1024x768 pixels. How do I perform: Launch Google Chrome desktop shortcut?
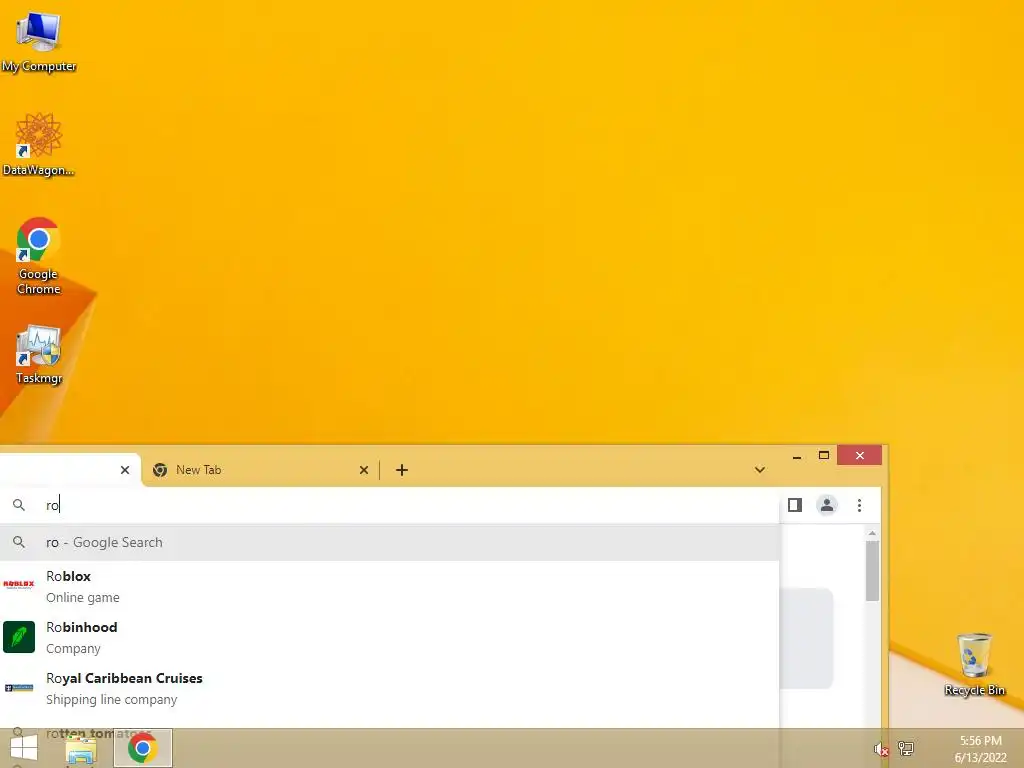pos(39,255)
